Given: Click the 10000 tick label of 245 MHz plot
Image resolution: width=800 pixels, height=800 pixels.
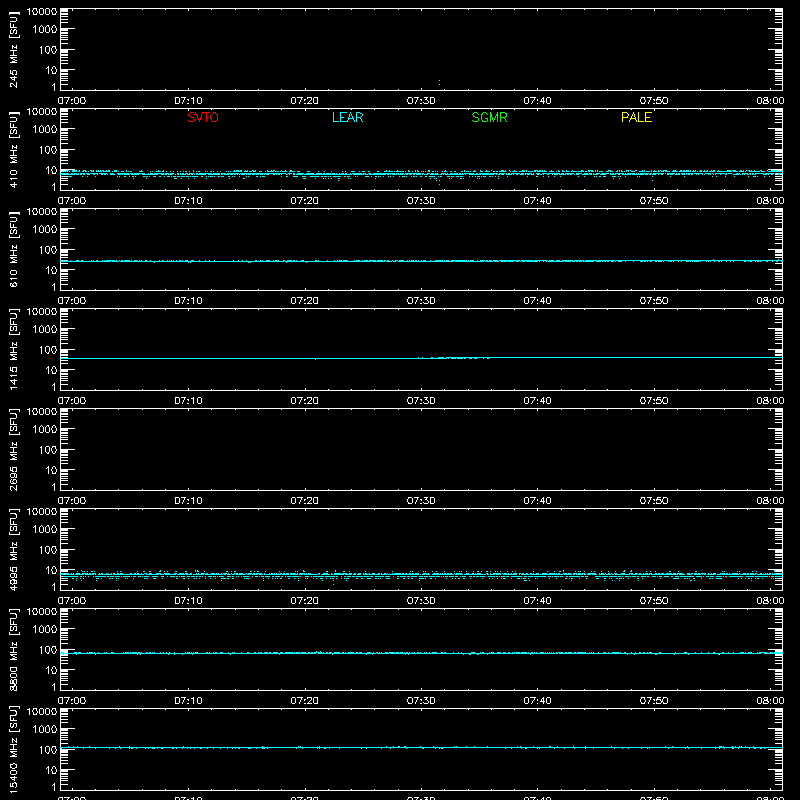Looking at the screenshot, I should [42, 12].
